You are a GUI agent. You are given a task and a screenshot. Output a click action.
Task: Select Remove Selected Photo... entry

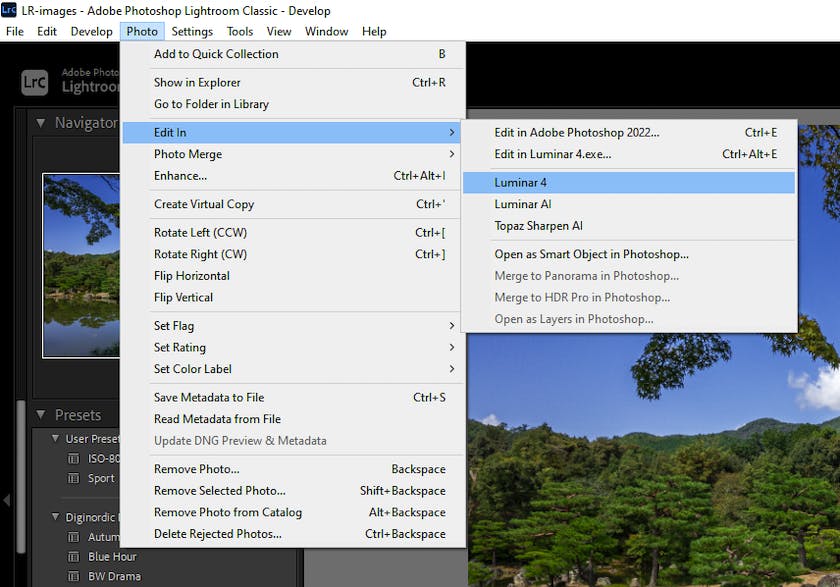tap(292, 491)
